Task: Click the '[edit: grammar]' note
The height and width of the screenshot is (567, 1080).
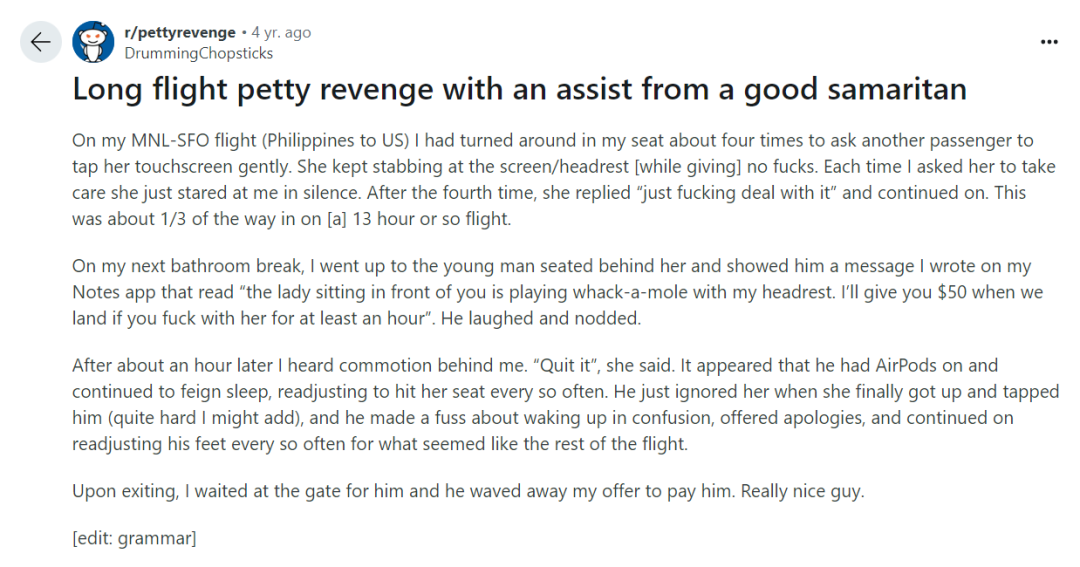Action: (x=134, y=538)
